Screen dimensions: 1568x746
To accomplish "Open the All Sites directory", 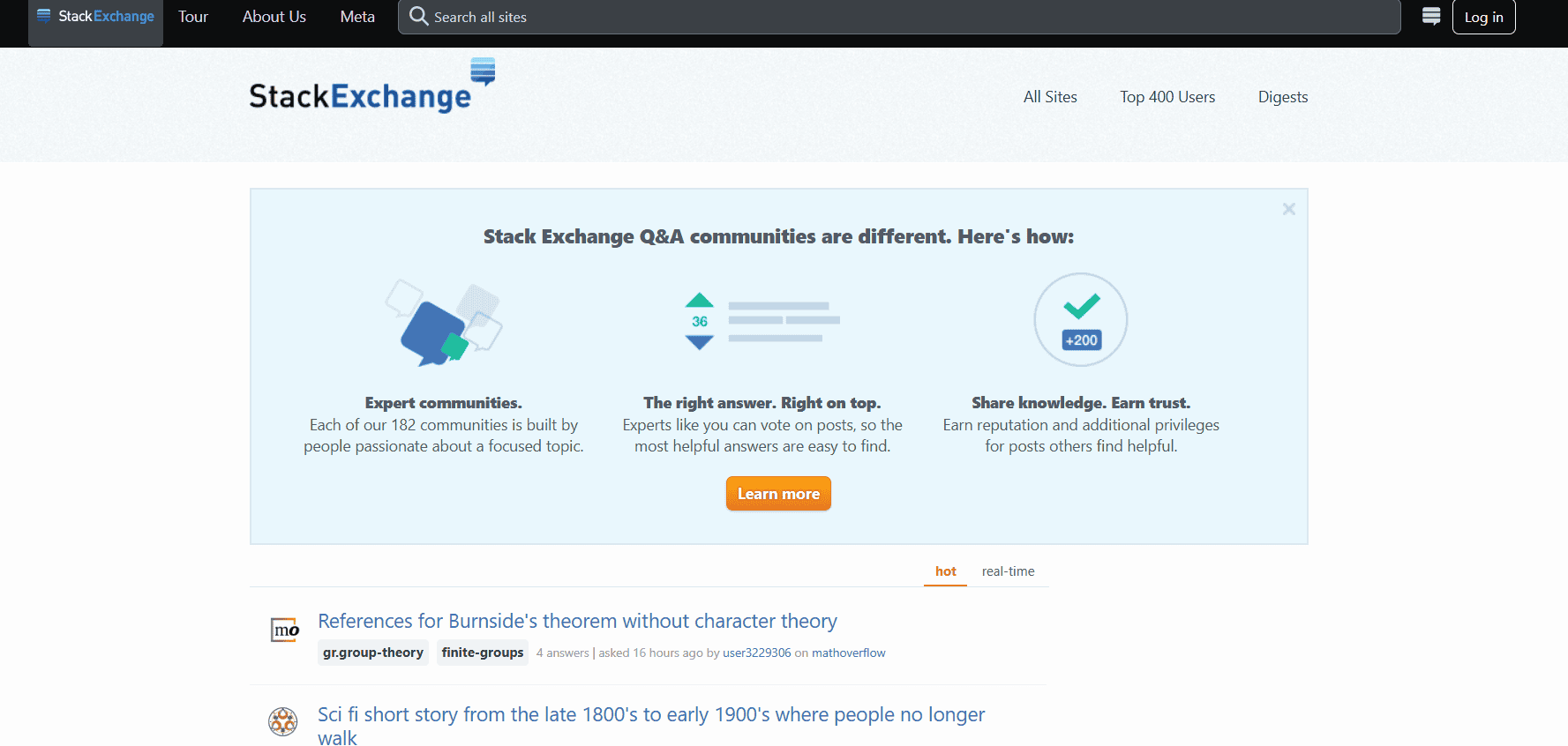I will coord(1050,97).
